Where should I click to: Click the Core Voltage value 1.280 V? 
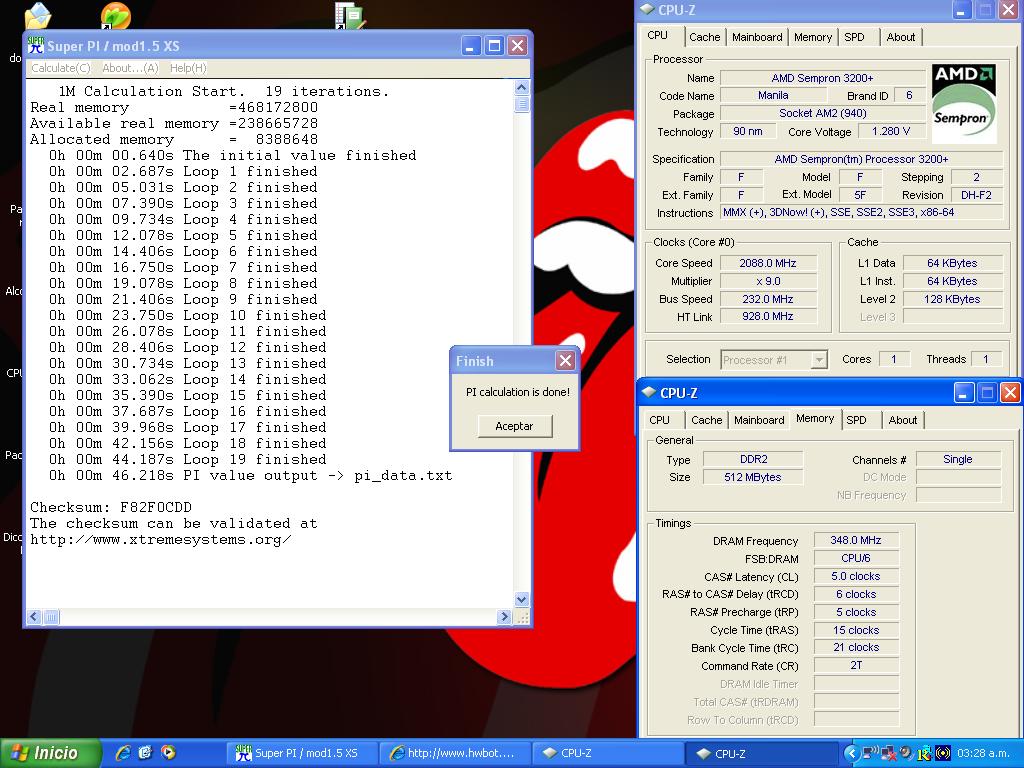(890, 131)
